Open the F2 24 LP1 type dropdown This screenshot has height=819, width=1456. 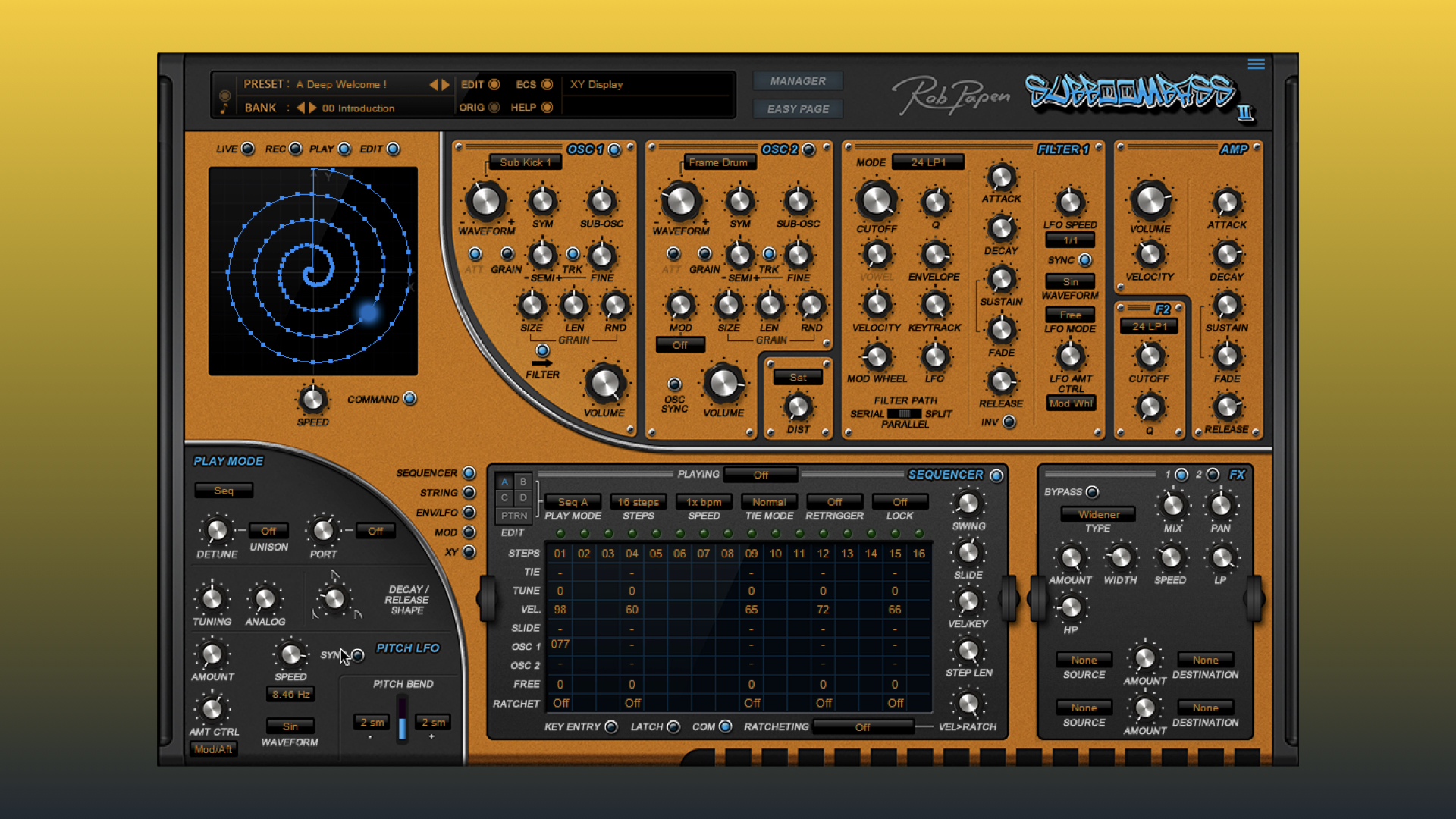1150,326
